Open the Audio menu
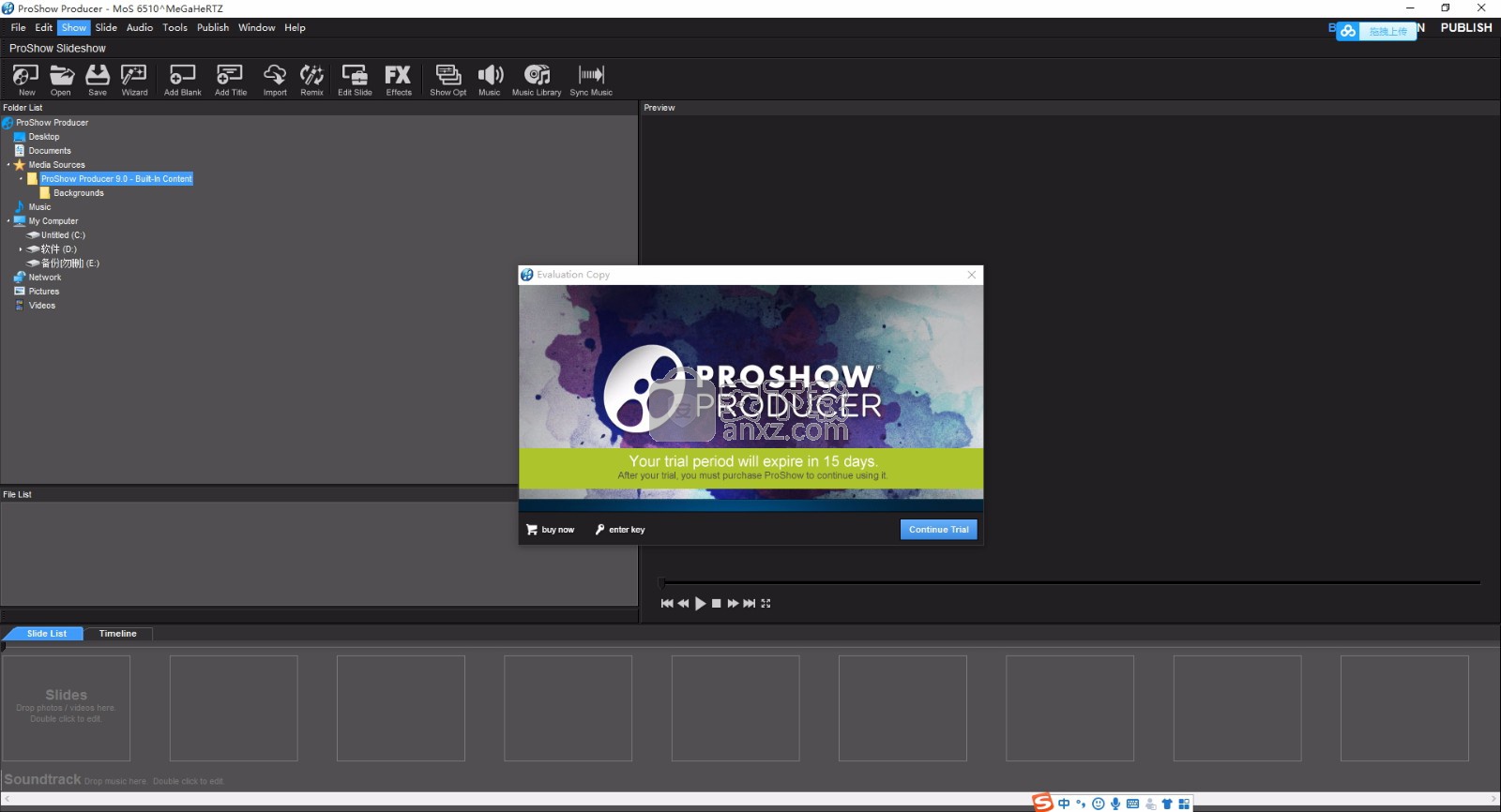 point(140,27)
